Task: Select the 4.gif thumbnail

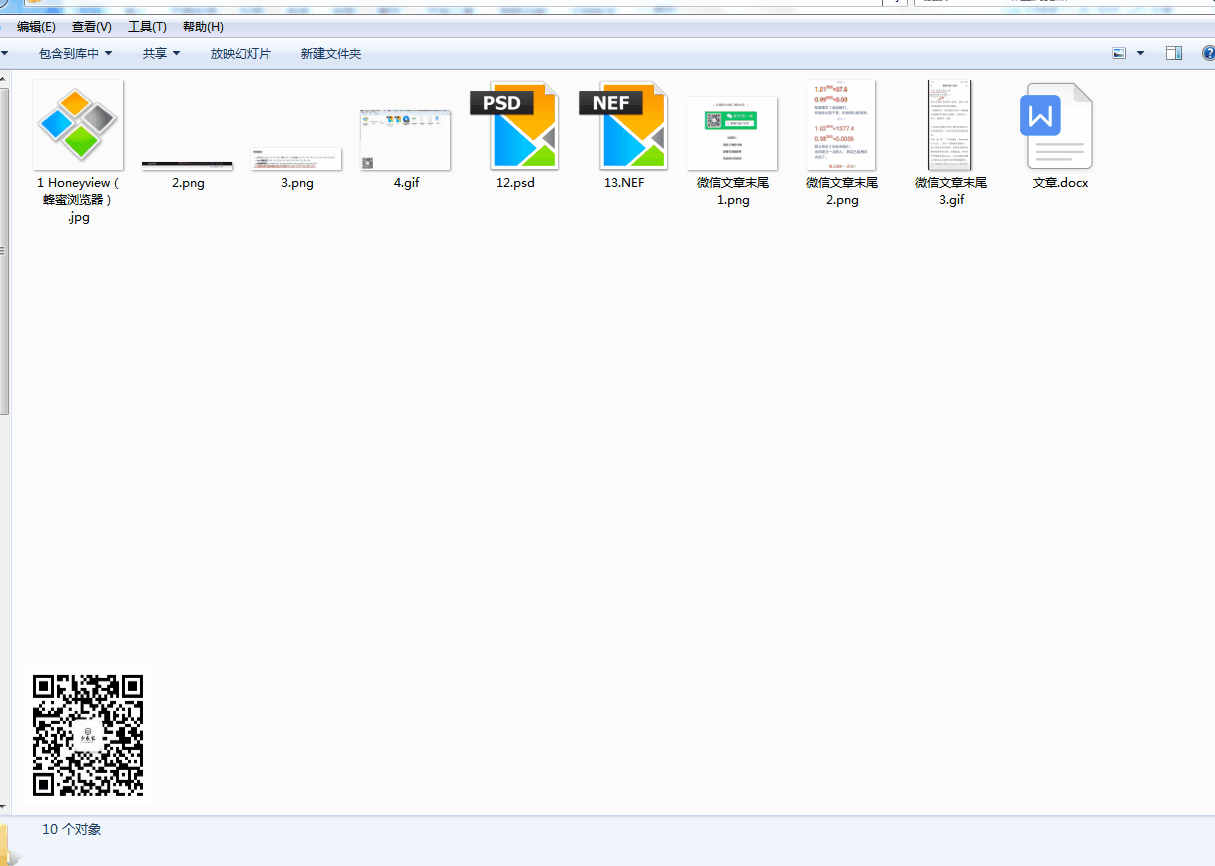Action: 405,140
